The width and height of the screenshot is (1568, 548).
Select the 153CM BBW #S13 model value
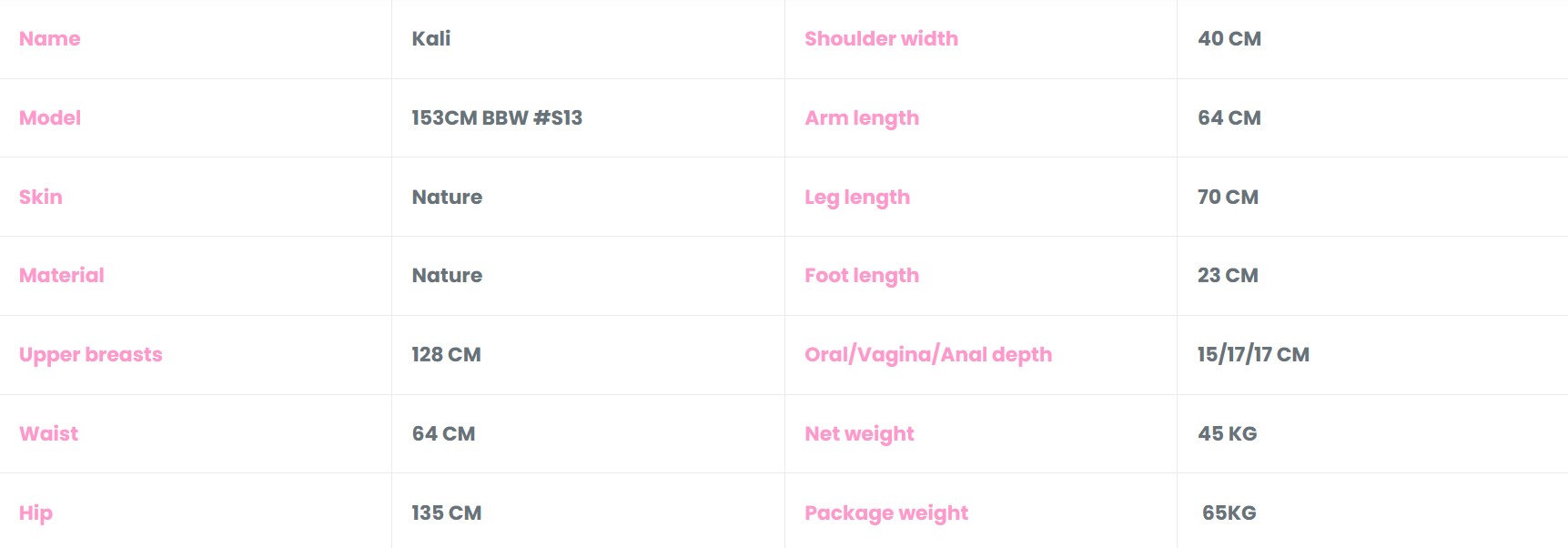click(x=497, y=118)
